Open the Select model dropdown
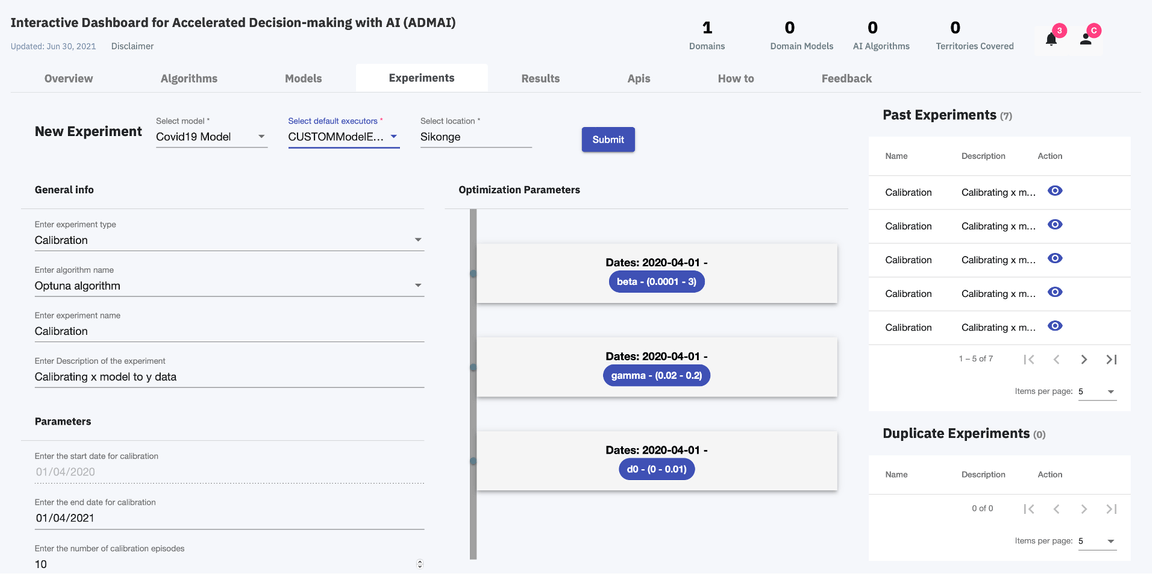This screenshot has height=575, width=1152. point(211,137)
